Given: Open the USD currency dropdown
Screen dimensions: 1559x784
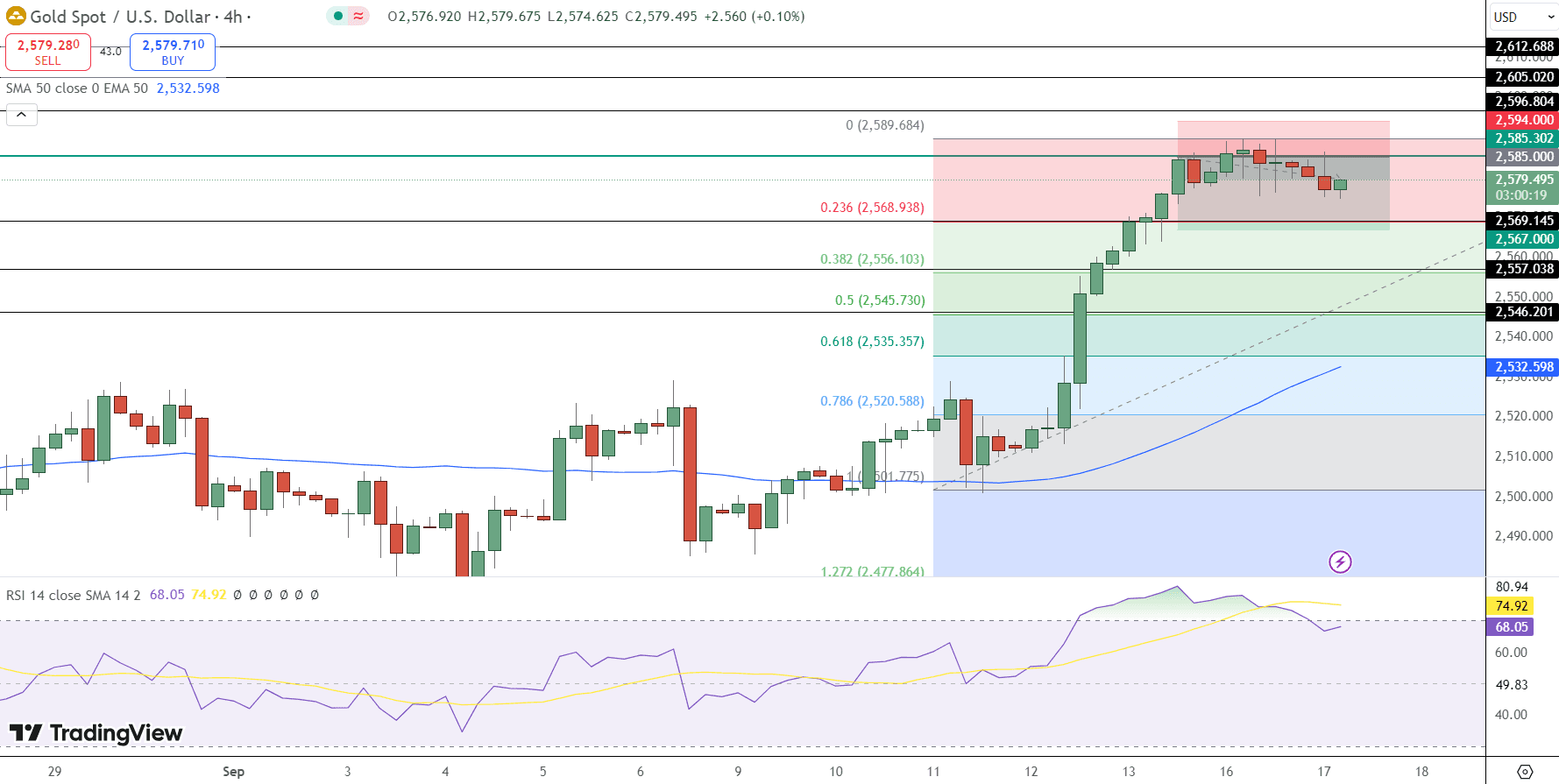Looking at the screenshot, I should coord(1523,17).
